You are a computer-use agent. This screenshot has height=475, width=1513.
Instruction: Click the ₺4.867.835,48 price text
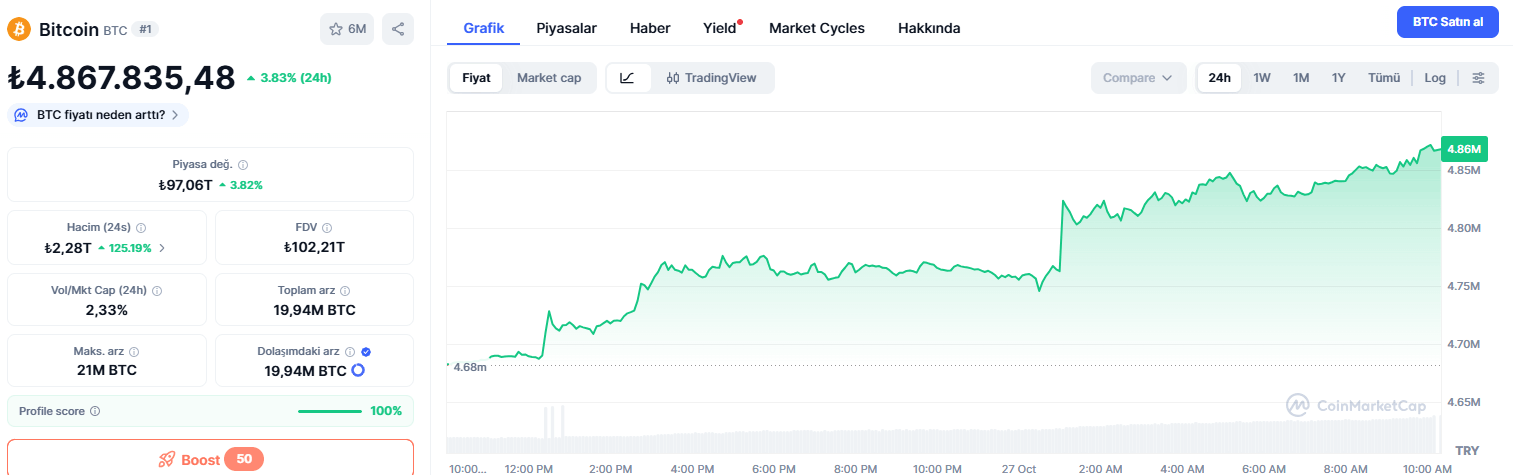(121, 77)
